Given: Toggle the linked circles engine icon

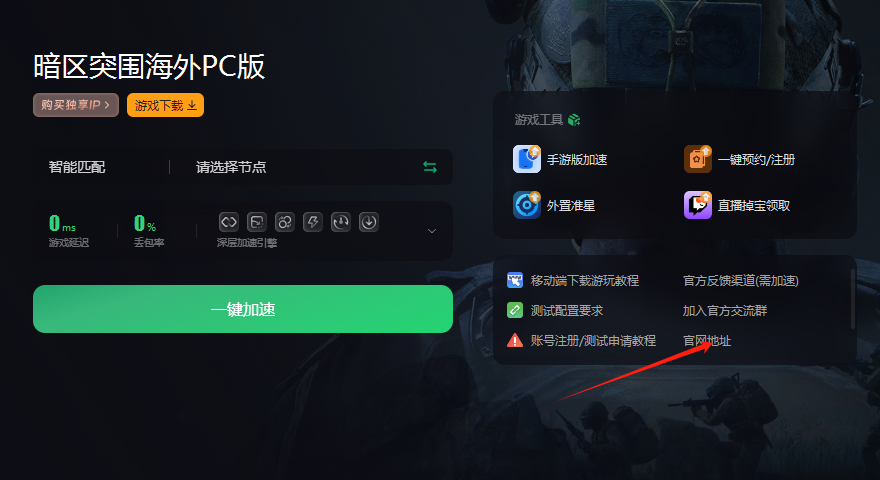Looking at the screenshot, I should tap(285, 222).
